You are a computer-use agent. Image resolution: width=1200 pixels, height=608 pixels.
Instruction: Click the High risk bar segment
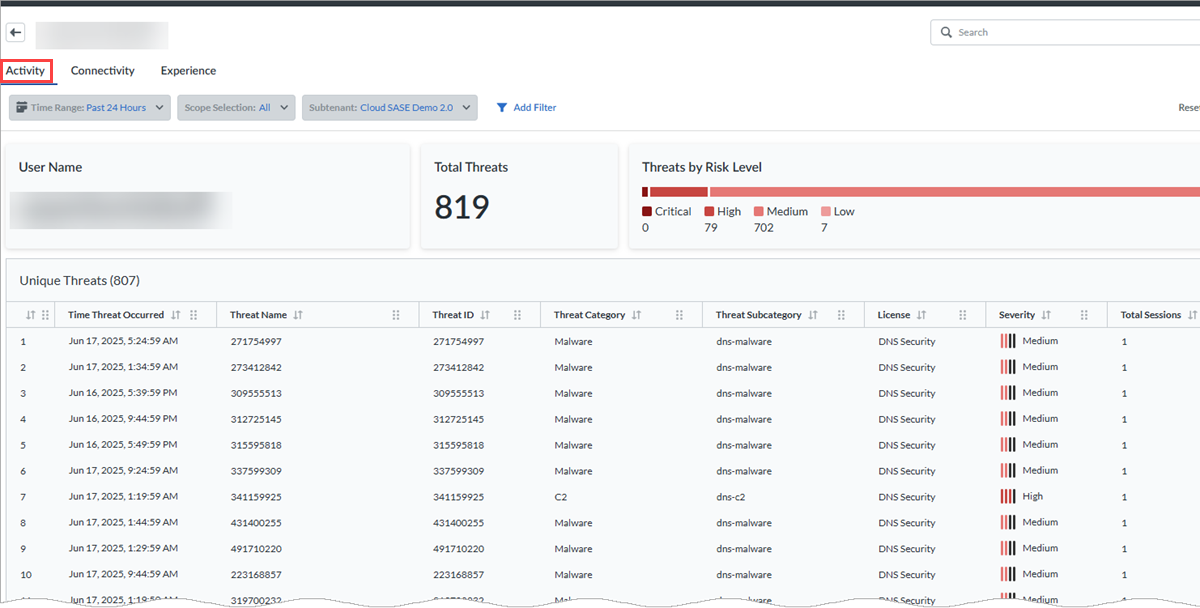click(x=679, y=192)
